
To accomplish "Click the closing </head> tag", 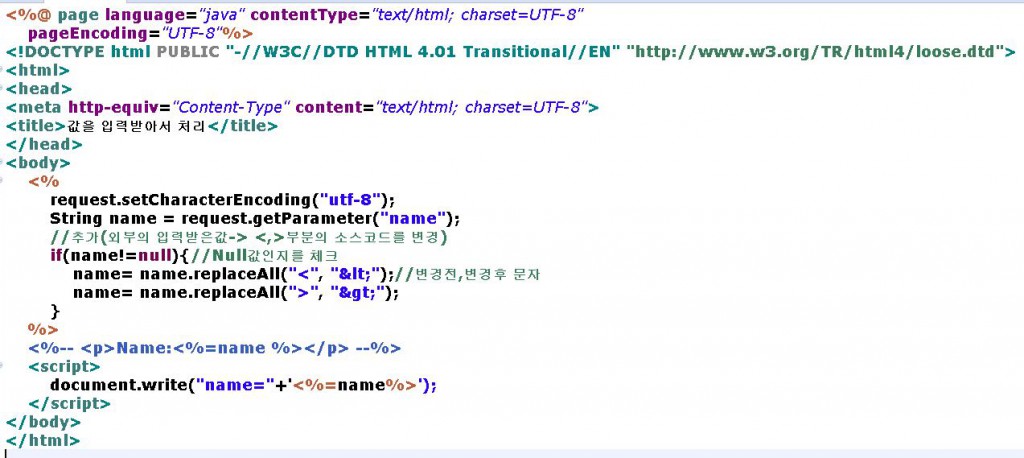I will [44, 144].
